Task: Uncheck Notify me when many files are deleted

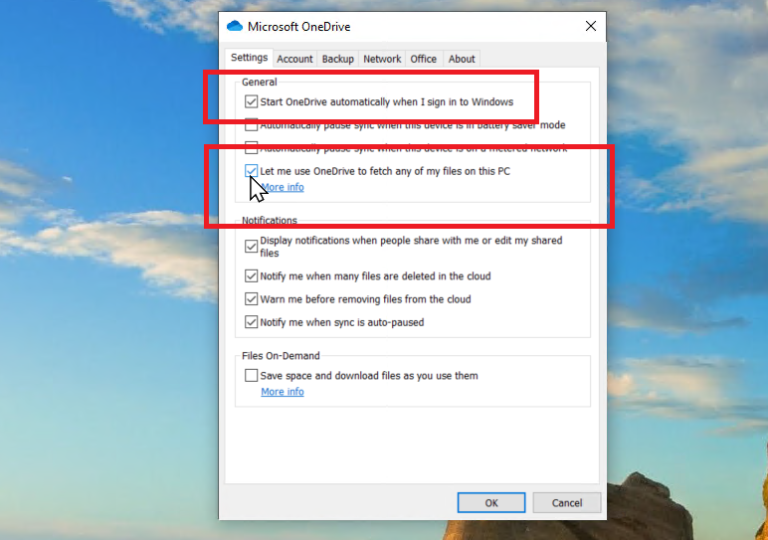Action: (x=251, y=276)
